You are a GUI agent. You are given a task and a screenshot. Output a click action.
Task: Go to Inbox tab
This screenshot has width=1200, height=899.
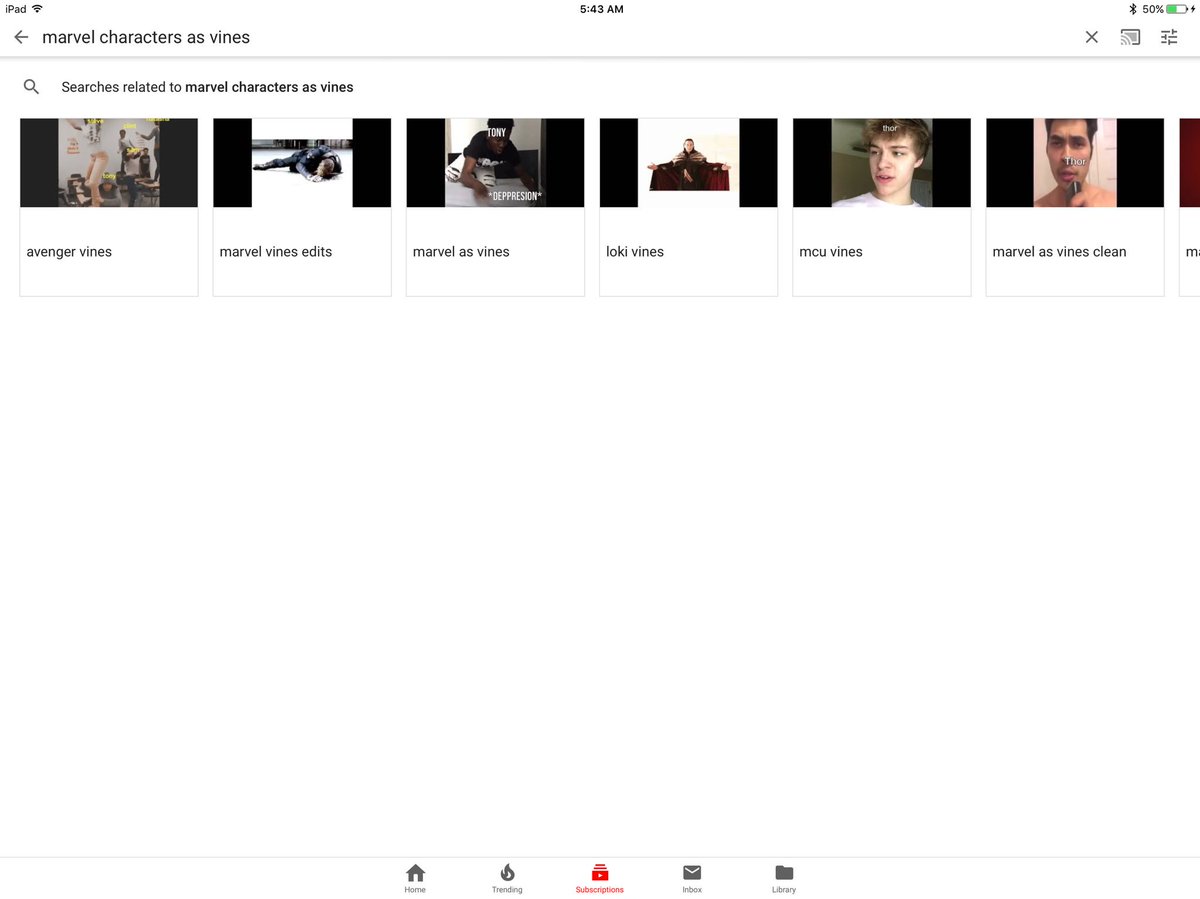(692, 879)
